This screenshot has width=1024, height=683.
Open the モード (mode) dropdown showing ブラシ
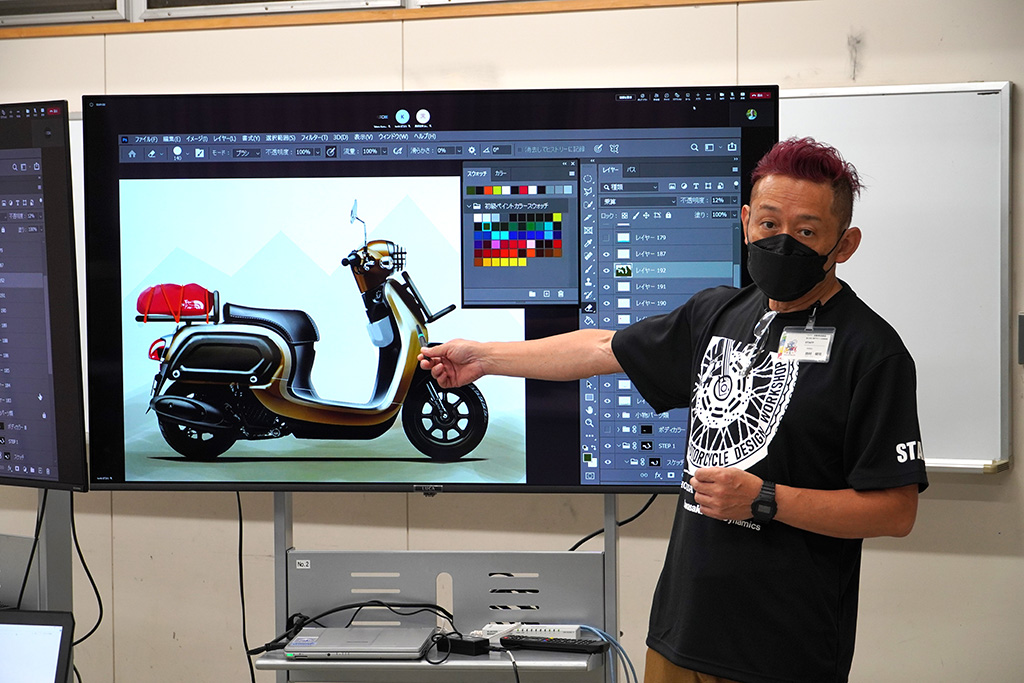(x=246, y=152)
